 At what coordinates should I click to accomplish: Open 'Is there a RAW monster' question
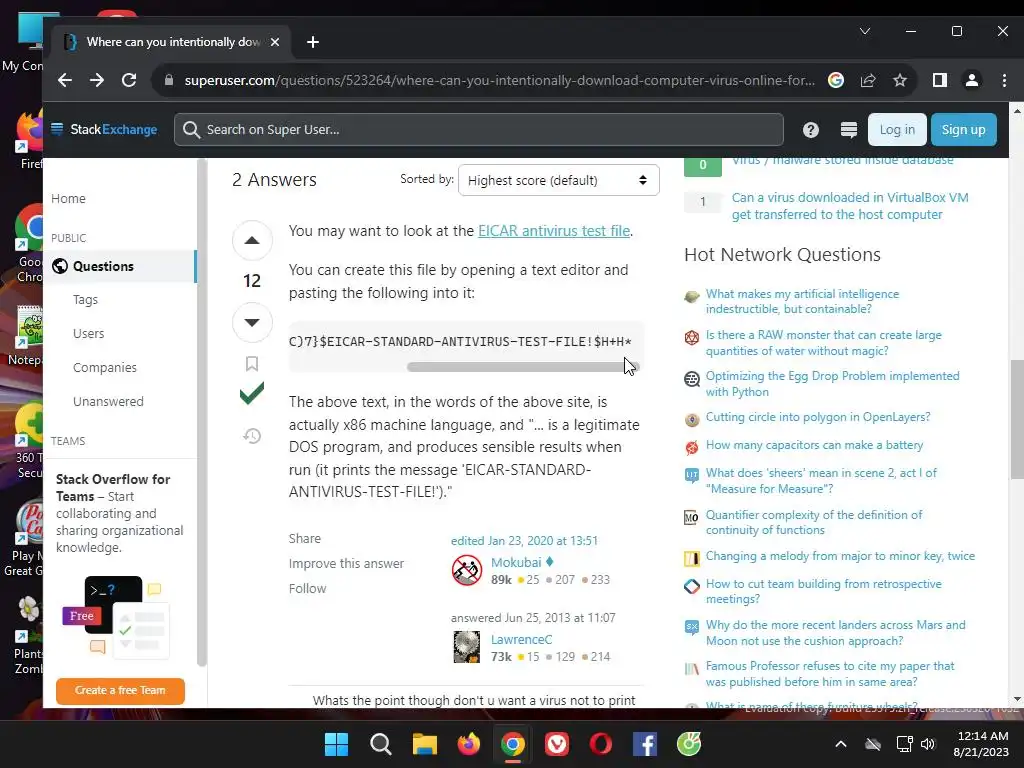tap(824, 343)
